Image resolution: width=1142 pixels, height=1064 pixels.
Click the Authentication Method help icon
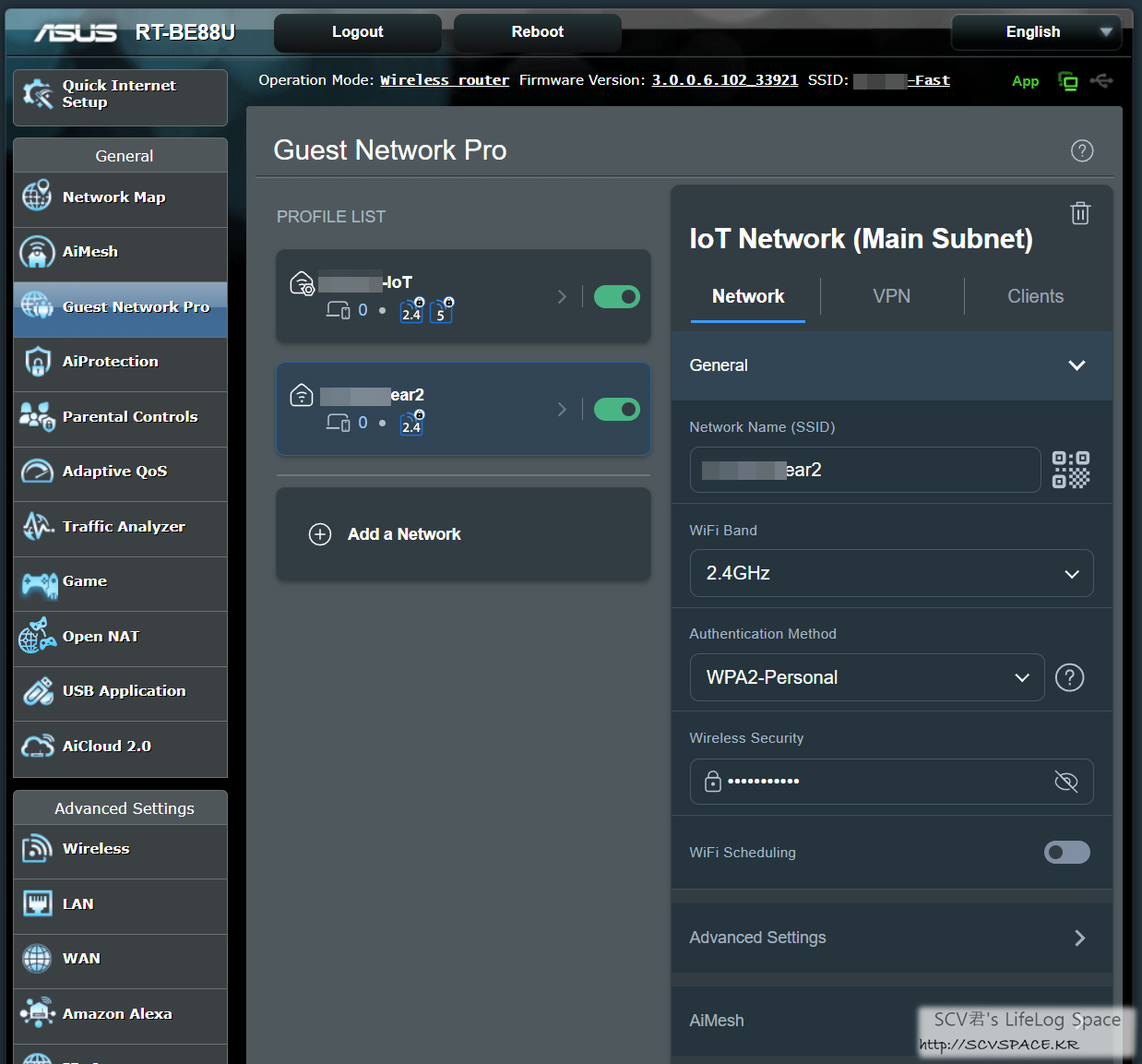1069,677
